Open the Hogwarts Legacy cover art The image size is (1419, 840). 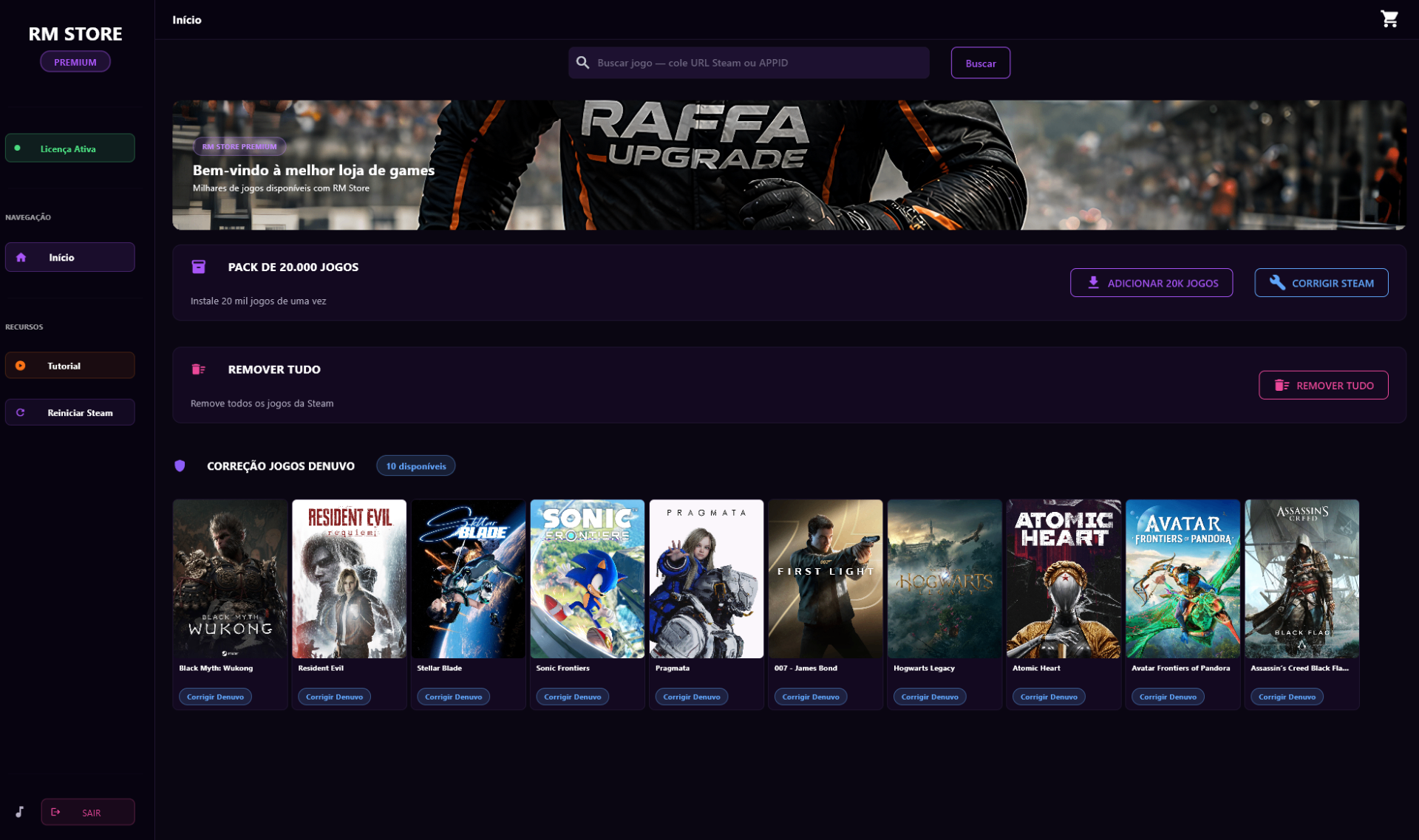(944, 578)
